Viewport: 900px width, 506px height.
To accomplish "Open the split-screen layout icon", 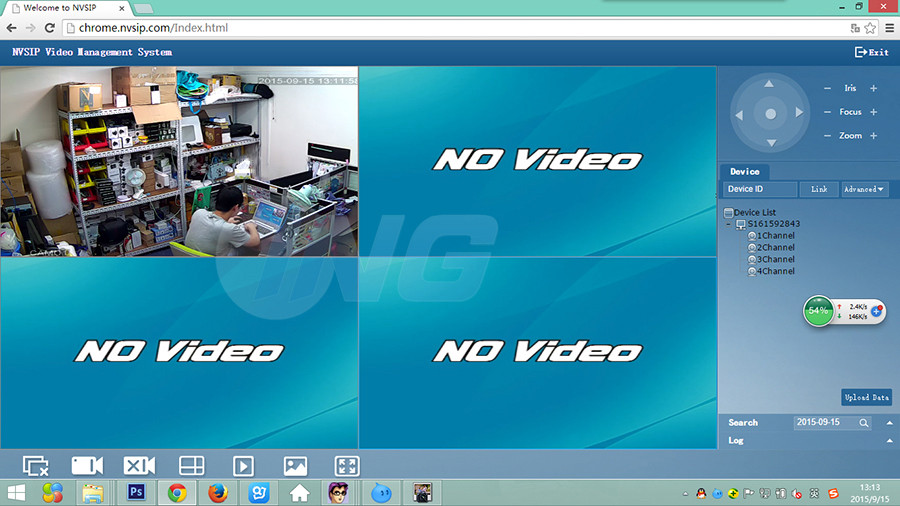I will point(191,466).
